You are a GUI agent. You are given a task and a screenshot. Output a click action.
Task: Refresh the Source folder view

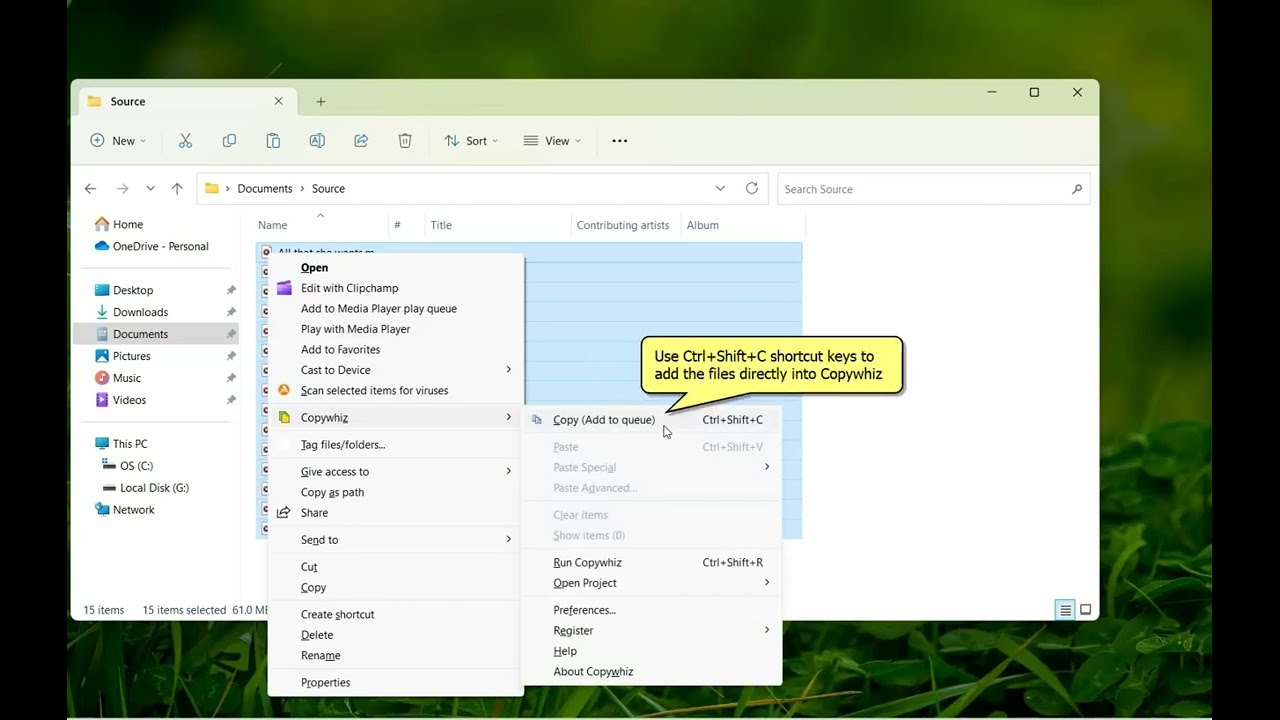[x=752, y=188]
